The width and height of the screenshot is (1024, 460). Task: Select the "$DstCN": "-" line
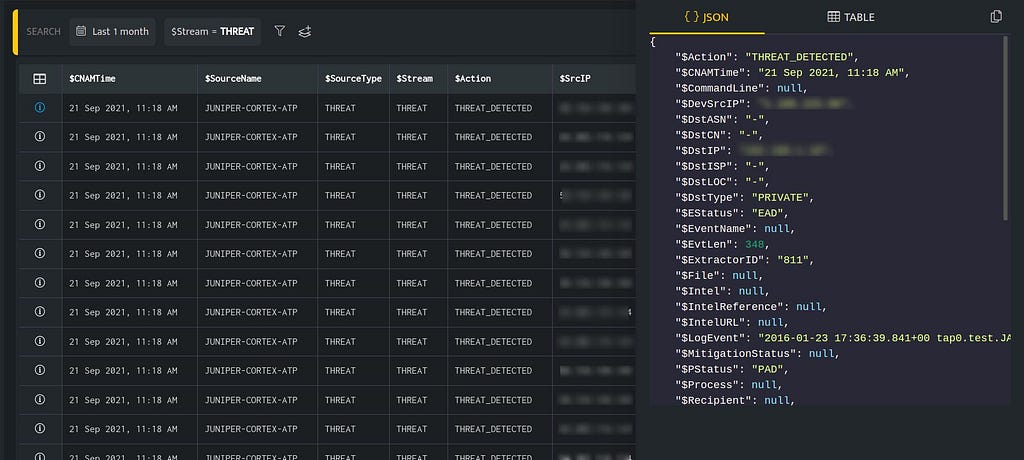(x=720, y=135)
